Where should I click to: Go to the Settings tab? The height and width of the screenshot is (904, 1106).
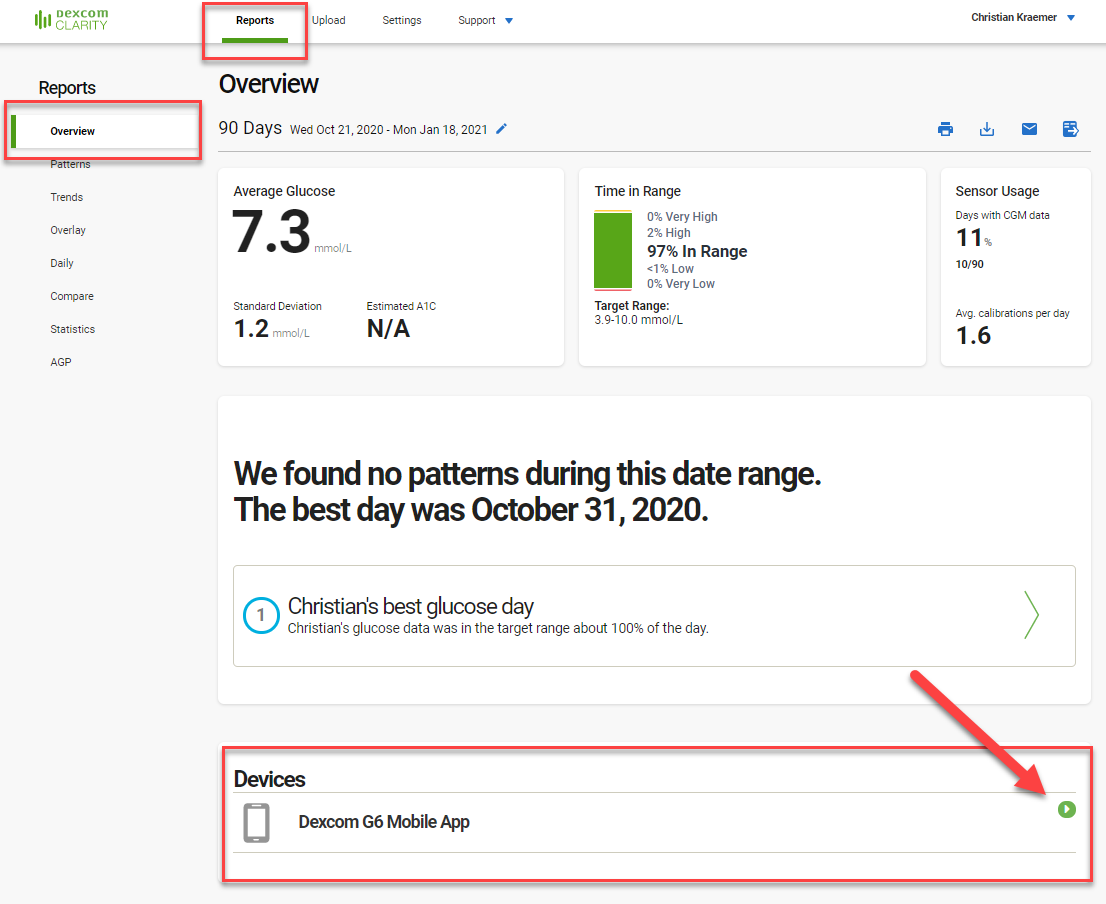click(x=402, y=20)
